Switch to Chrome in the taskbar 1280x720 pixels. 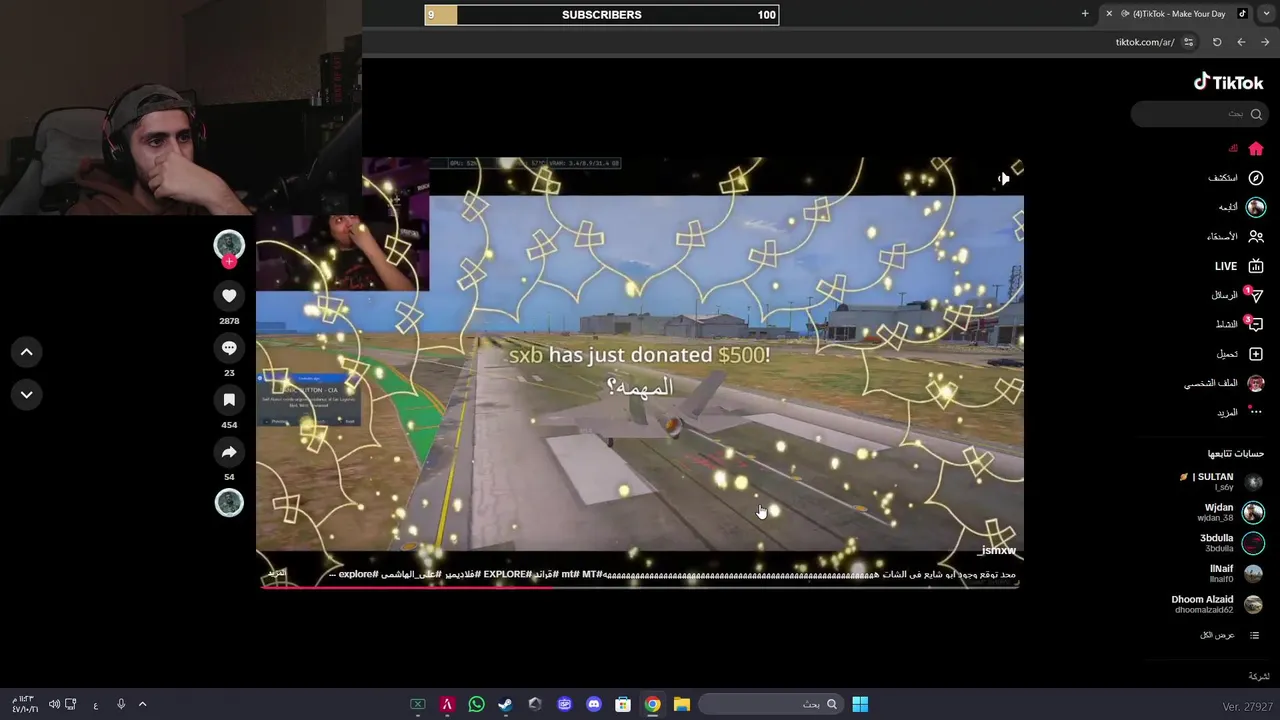point(652,705)
